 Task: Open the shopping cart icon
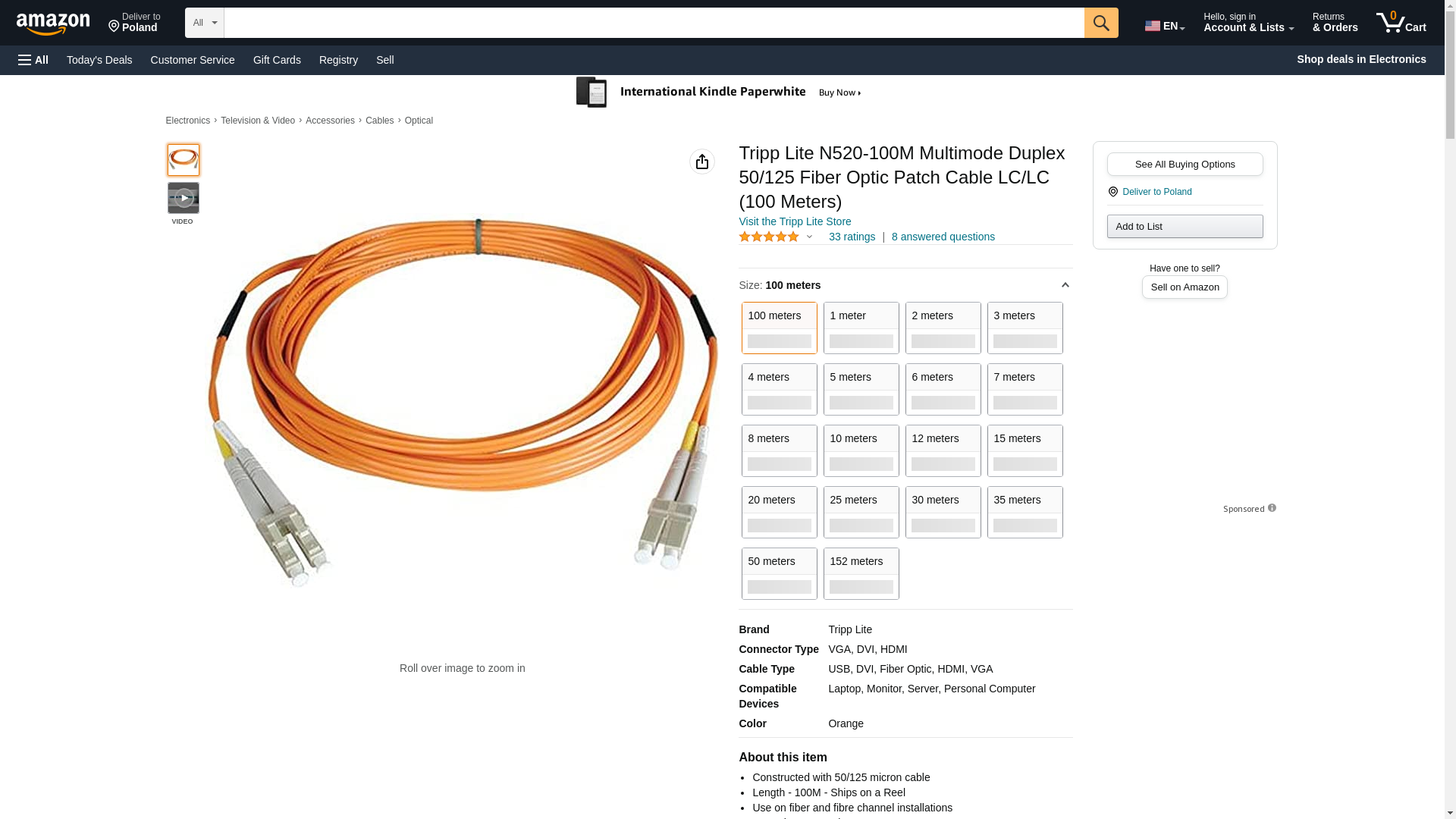[x=1401, y=23]
